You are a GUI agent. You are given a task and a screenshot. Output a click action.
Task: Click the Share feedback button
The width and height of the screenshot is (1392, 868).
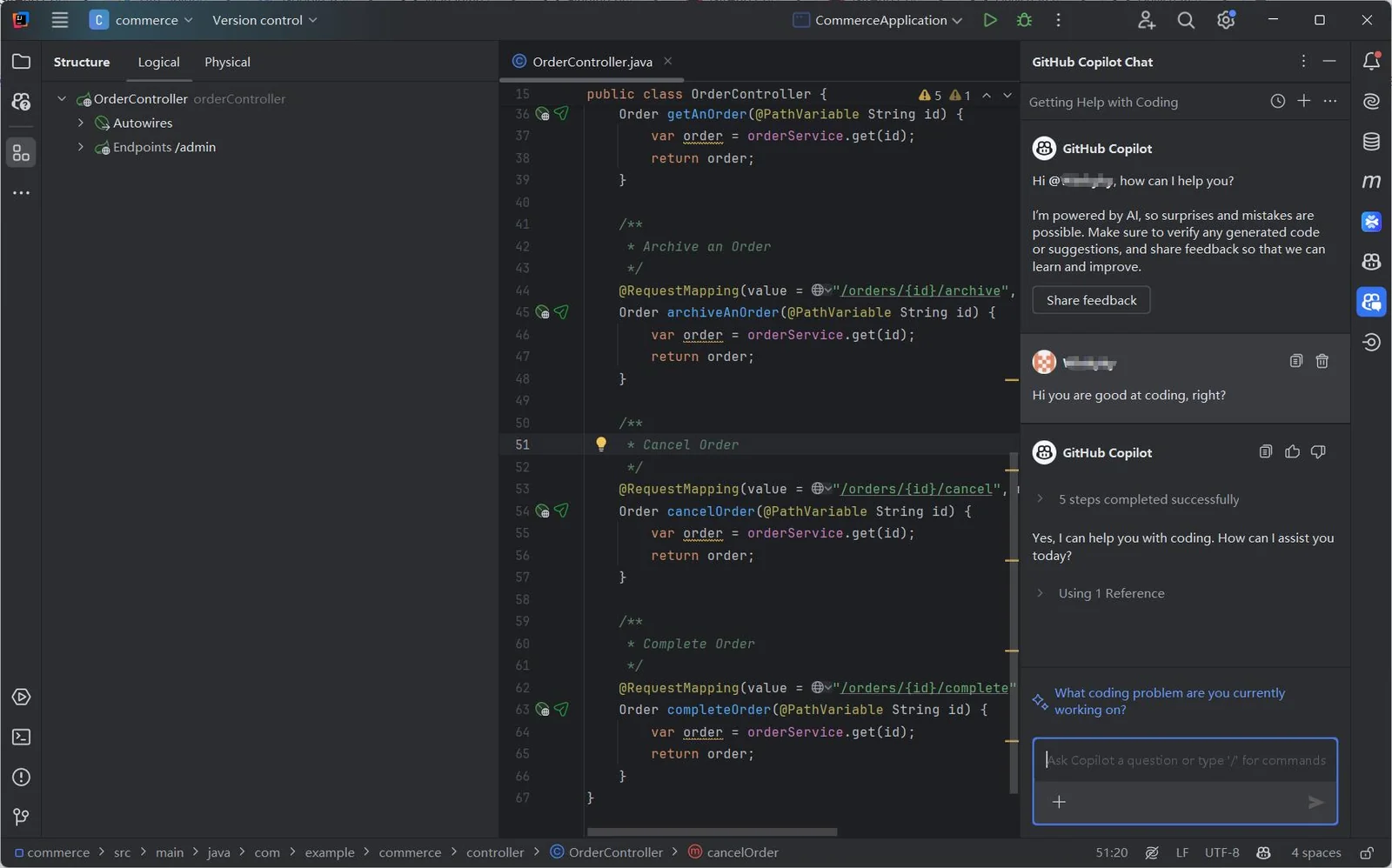pos(1091,300)
